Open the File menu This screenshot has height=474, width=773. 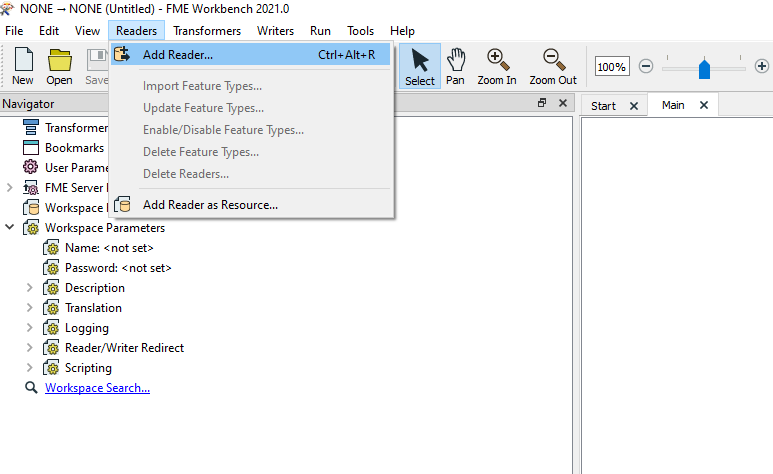point(14,31)
